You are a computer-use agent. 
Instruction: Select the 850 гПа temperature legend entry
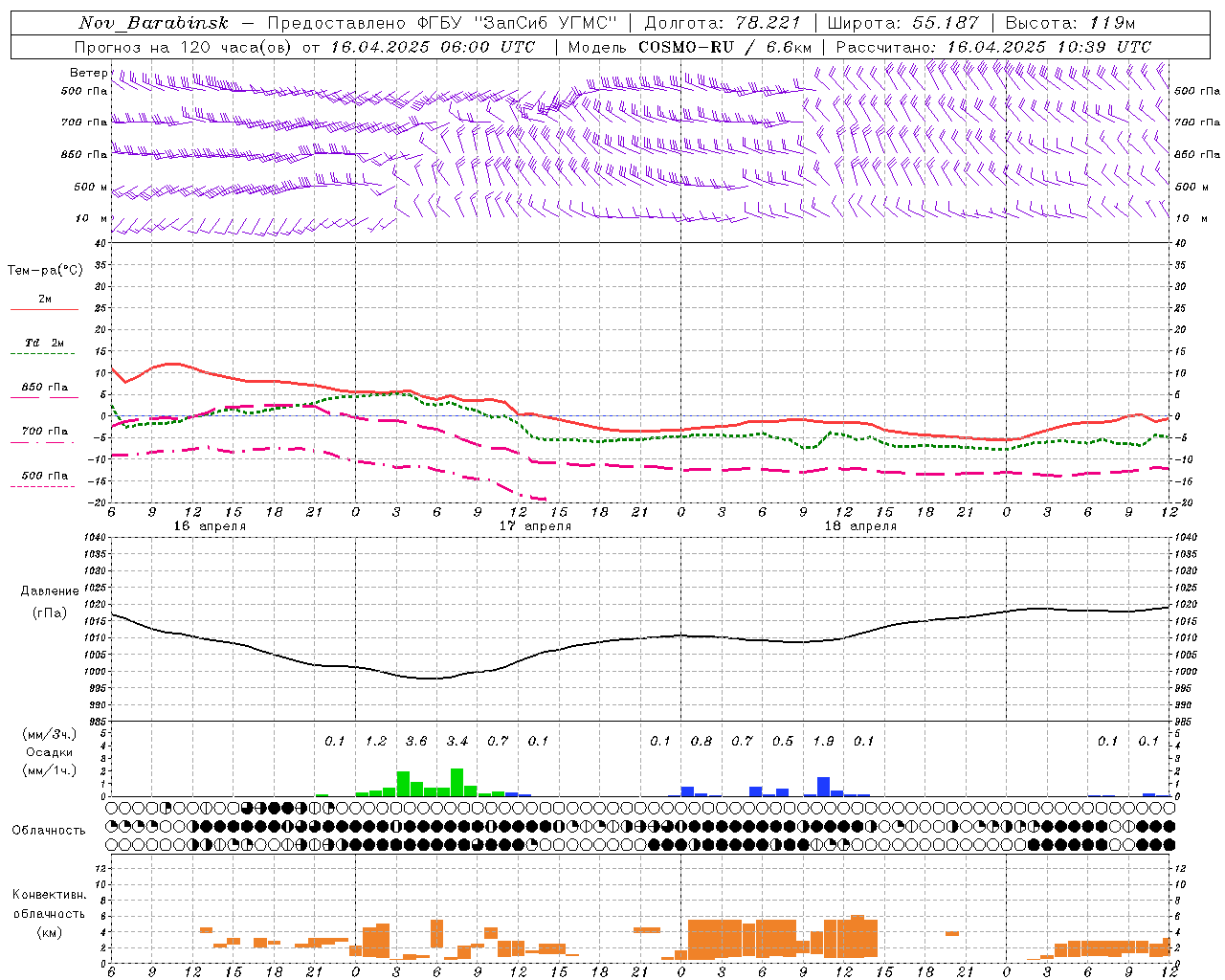click(x=45, y=388)
